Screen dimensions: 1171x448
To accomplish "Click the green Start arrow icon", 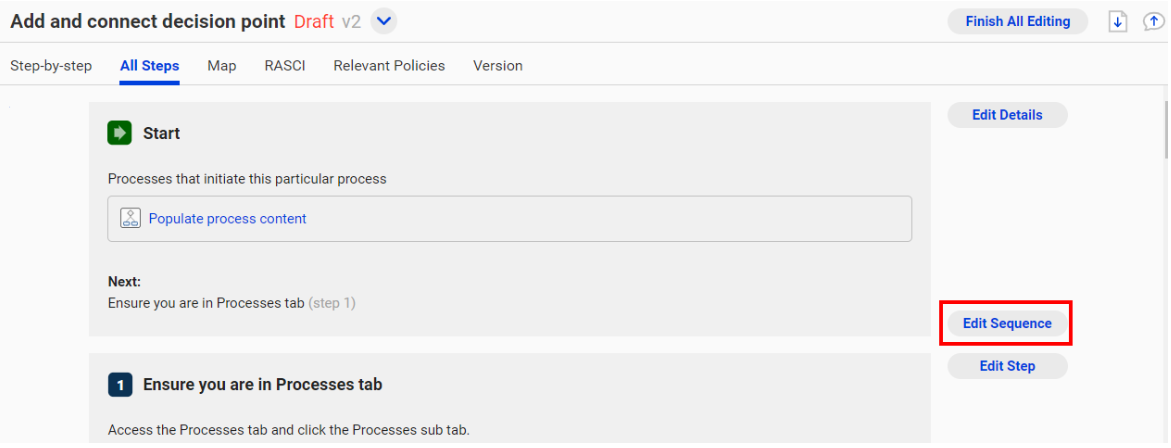I will coord(119,134).
